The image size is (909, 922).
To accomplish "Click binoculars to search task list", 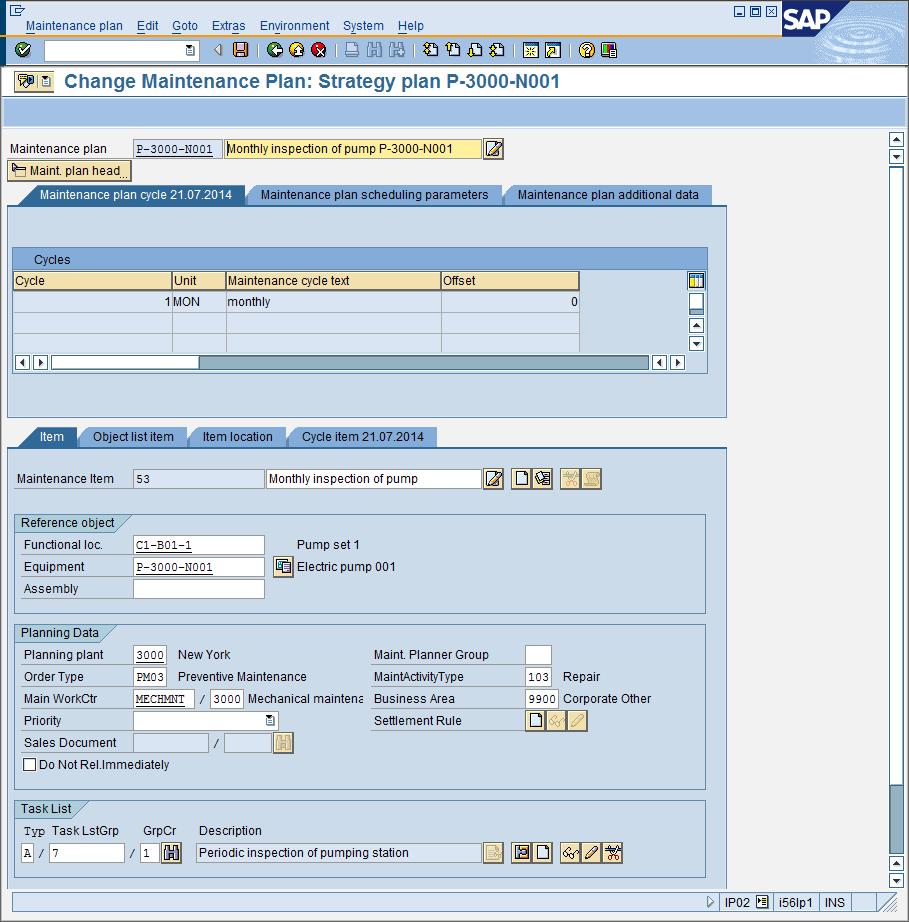I will 171,853.
